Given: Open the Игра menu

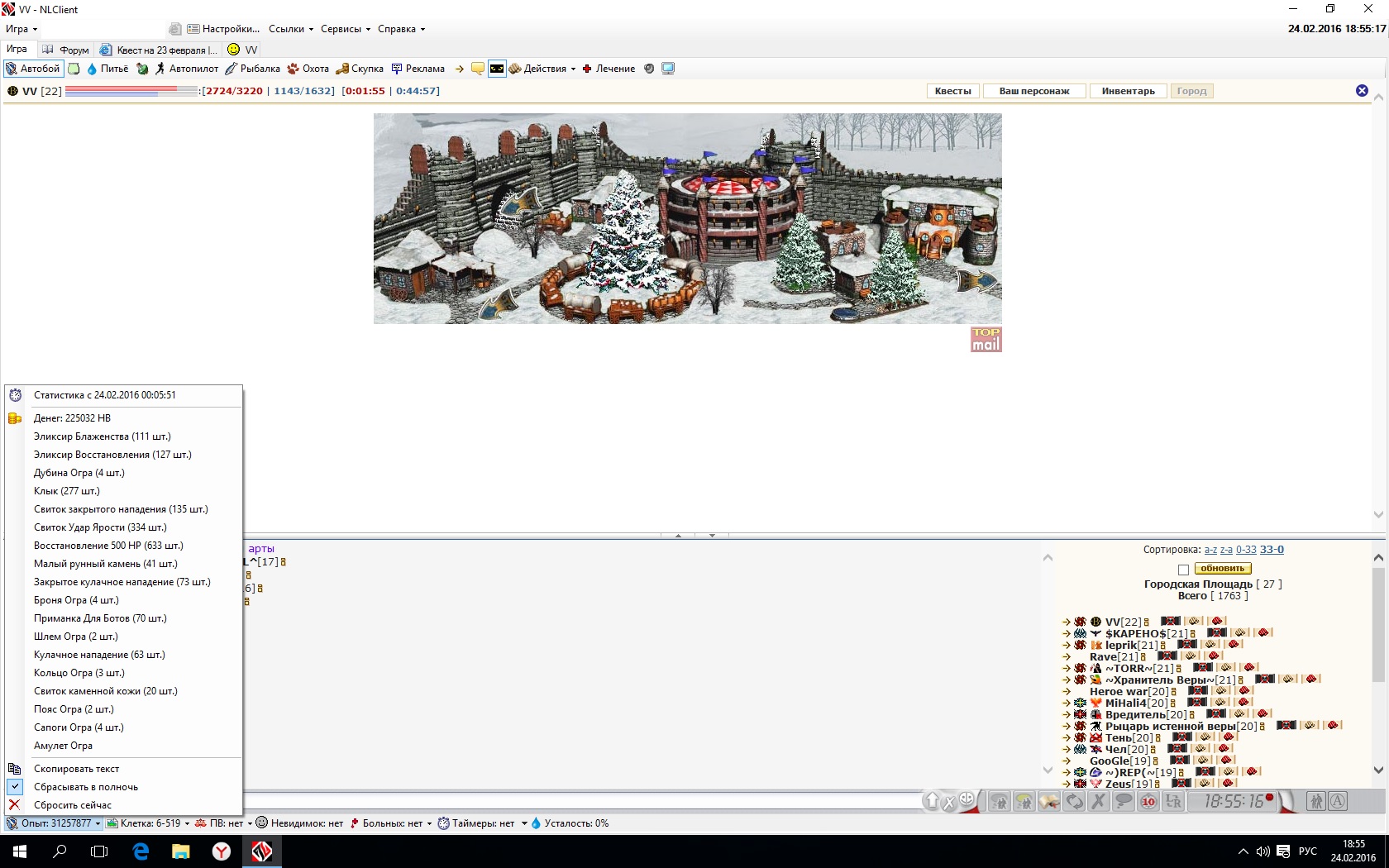Looking at the screenshot, I should (x=21, y=29).
